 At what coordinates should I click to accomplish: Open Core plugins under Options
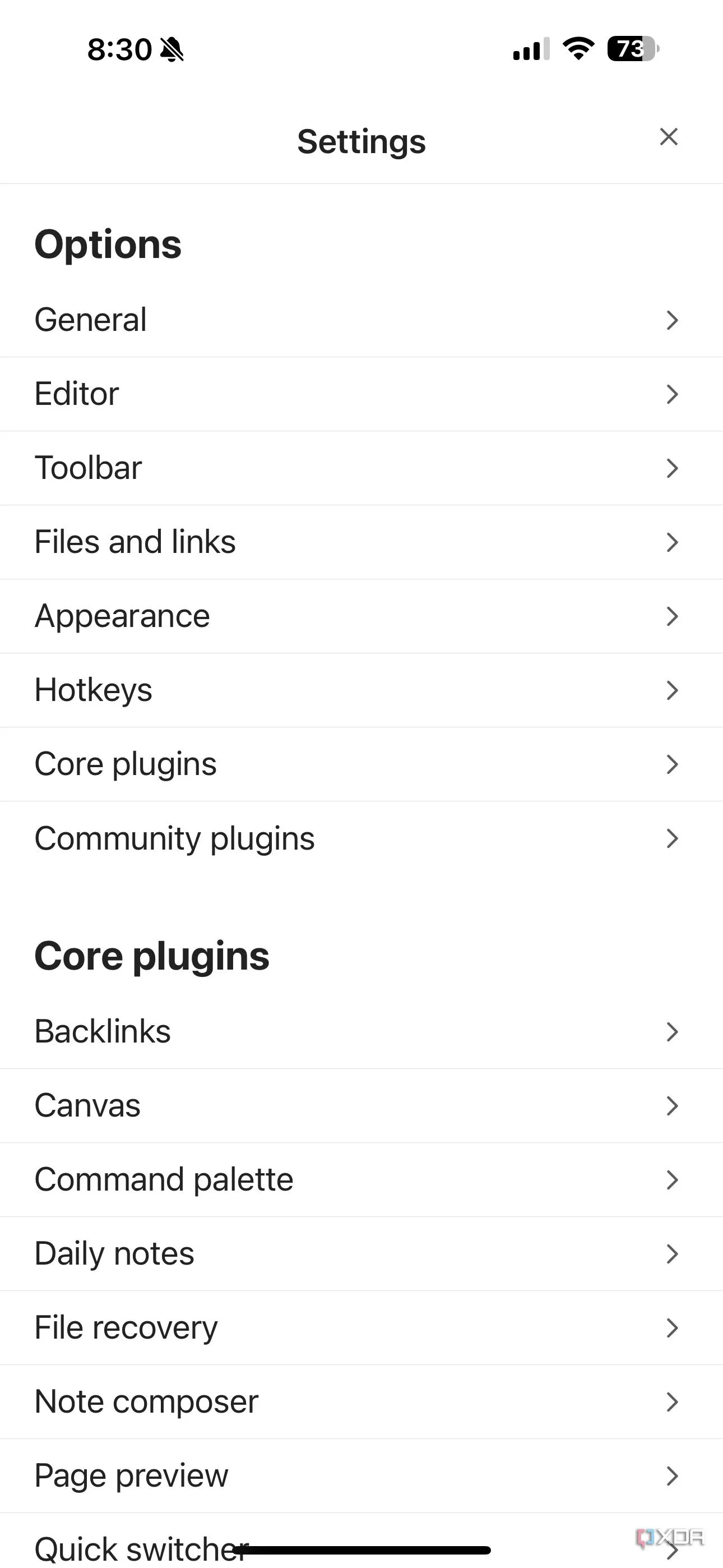(x=126, y=764)
